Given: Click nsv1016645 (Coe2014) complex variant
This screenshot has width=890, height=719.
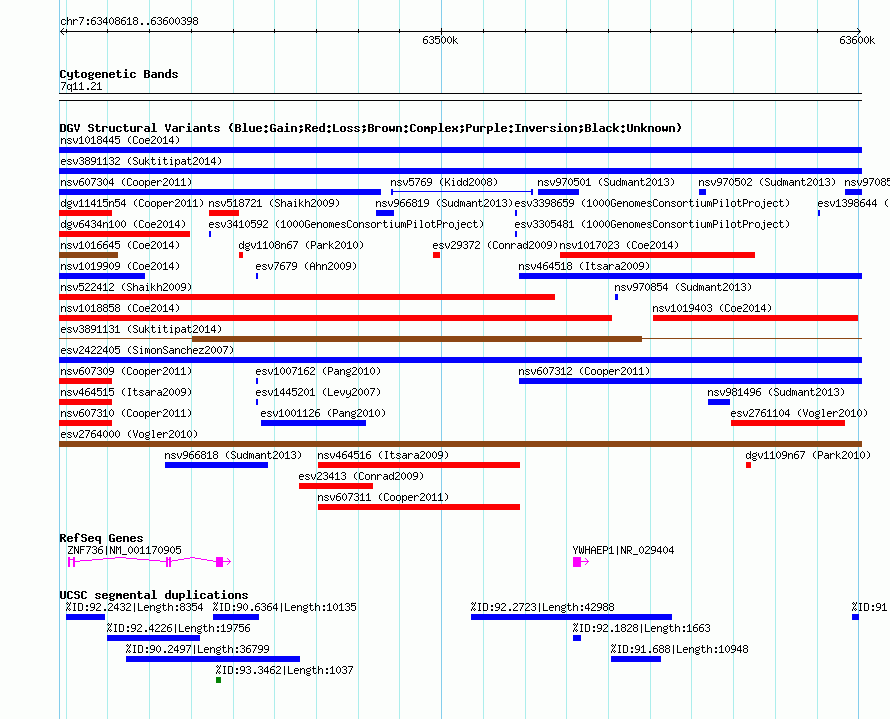Looking at the screenshot, I should [88, 255].
